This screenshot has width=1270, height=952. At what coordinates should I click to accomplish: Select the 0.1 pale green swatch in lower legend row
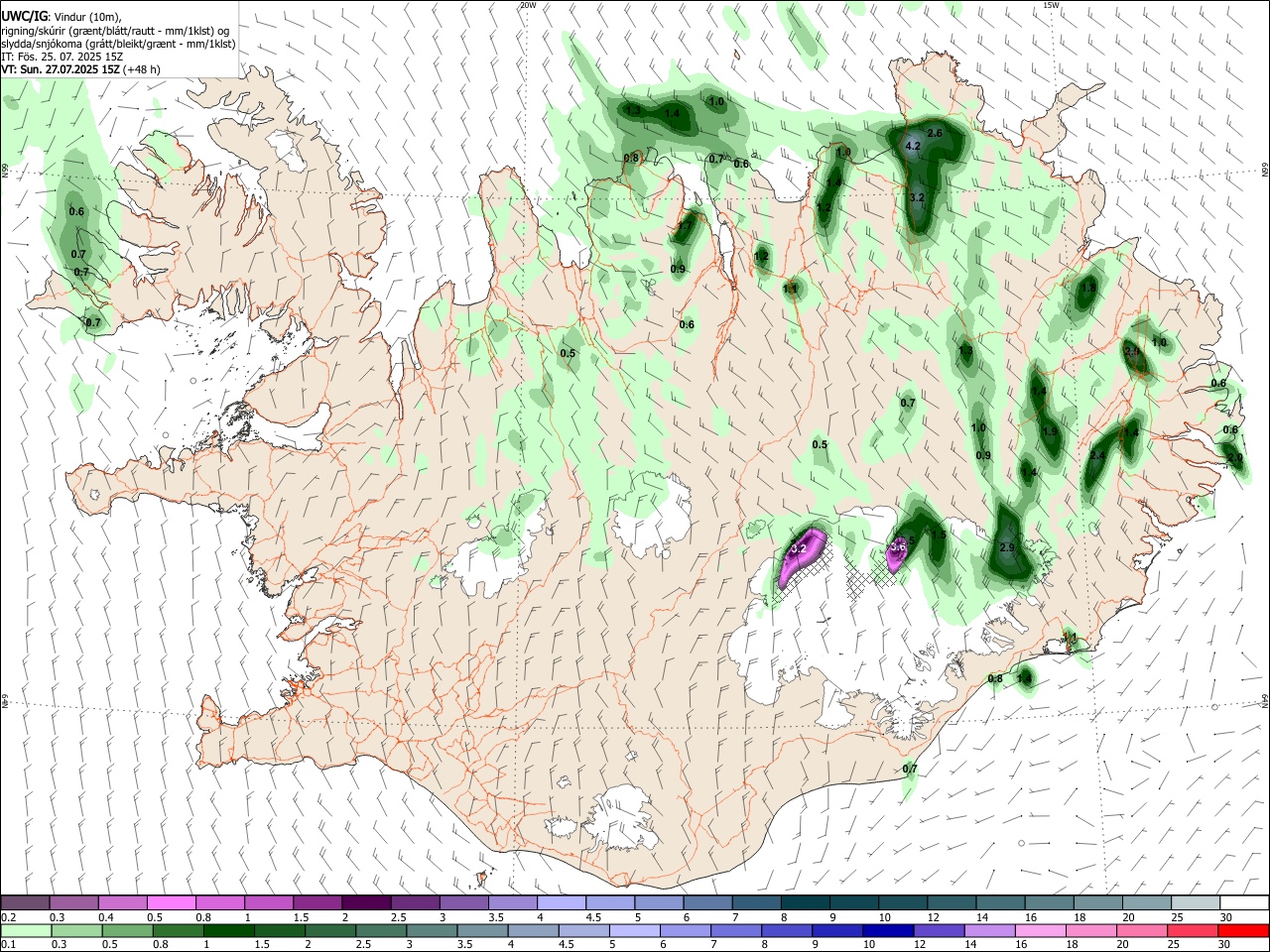26,930
